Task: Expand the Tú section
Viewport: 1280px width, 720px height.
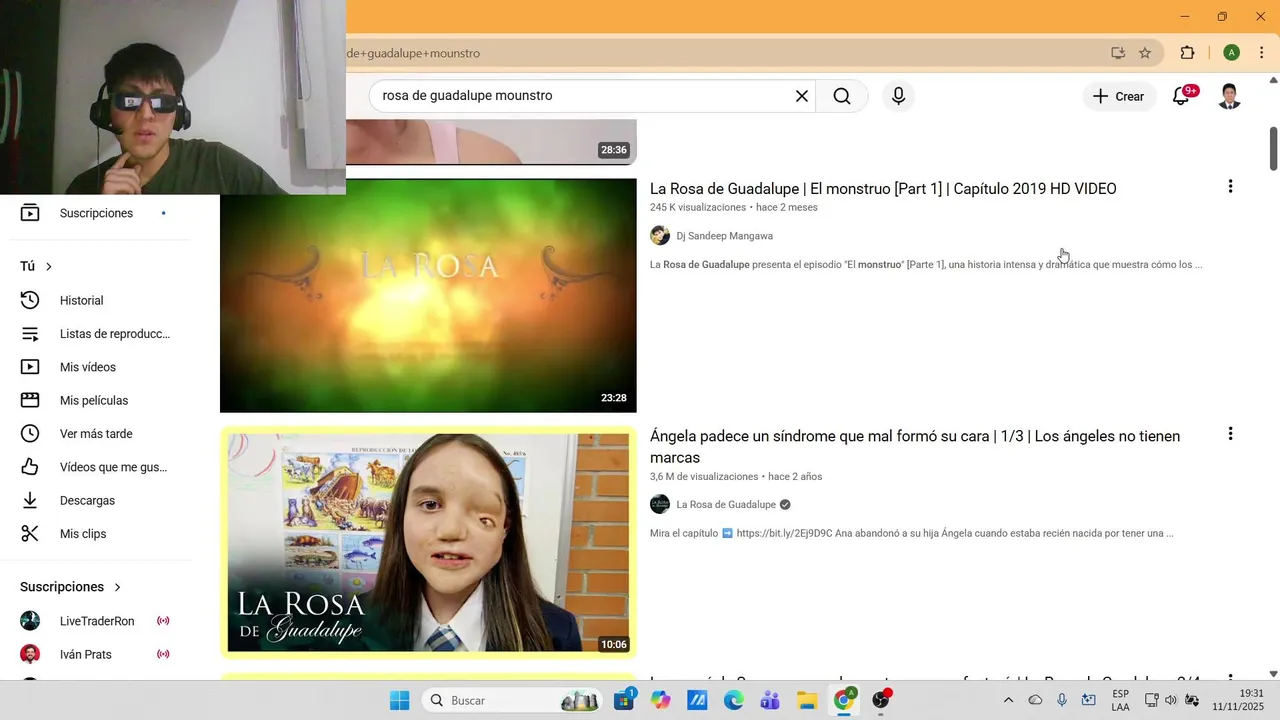Action: (x=36, y=266)
